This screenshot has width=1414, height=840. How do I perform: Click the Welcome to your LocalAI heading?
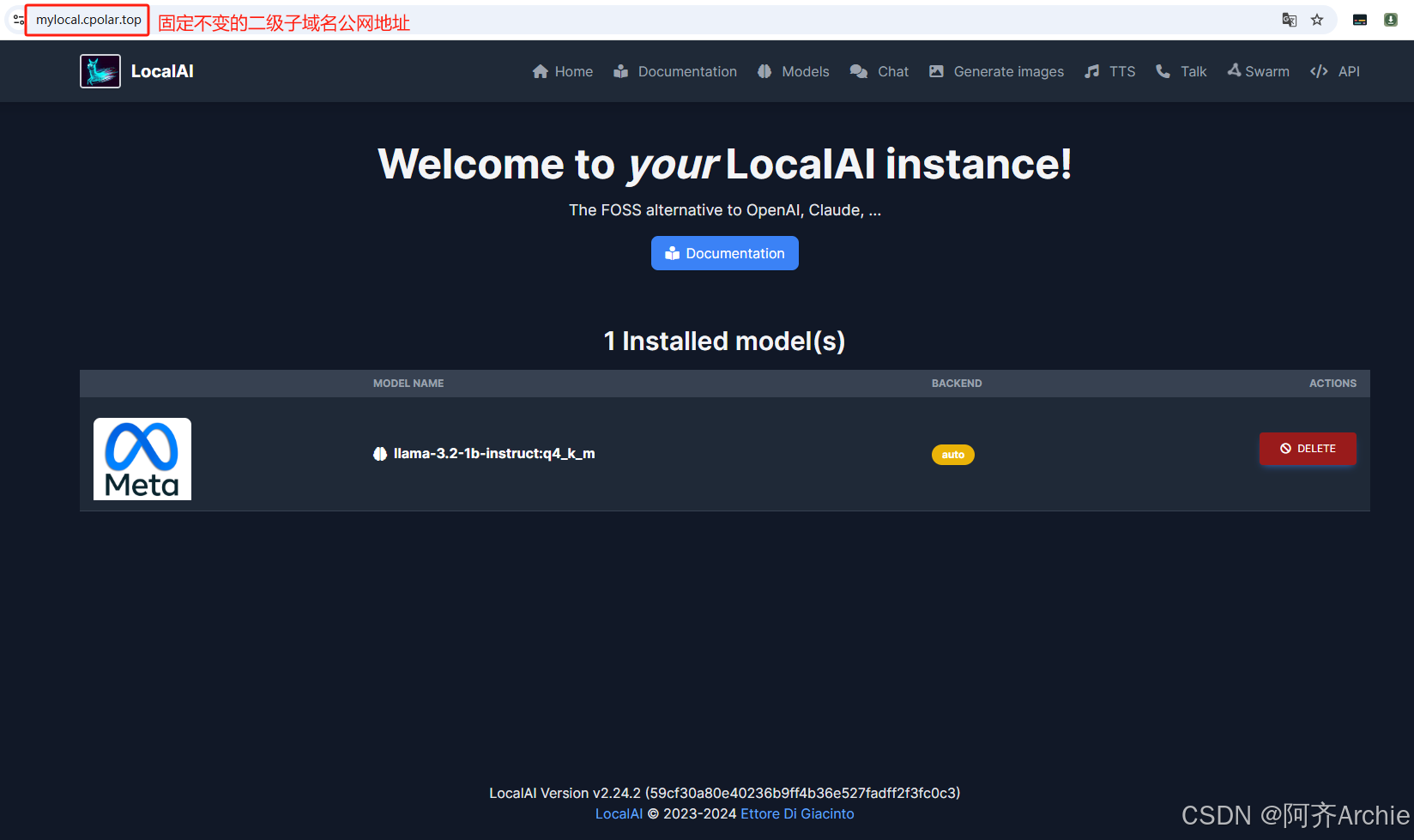725,164
